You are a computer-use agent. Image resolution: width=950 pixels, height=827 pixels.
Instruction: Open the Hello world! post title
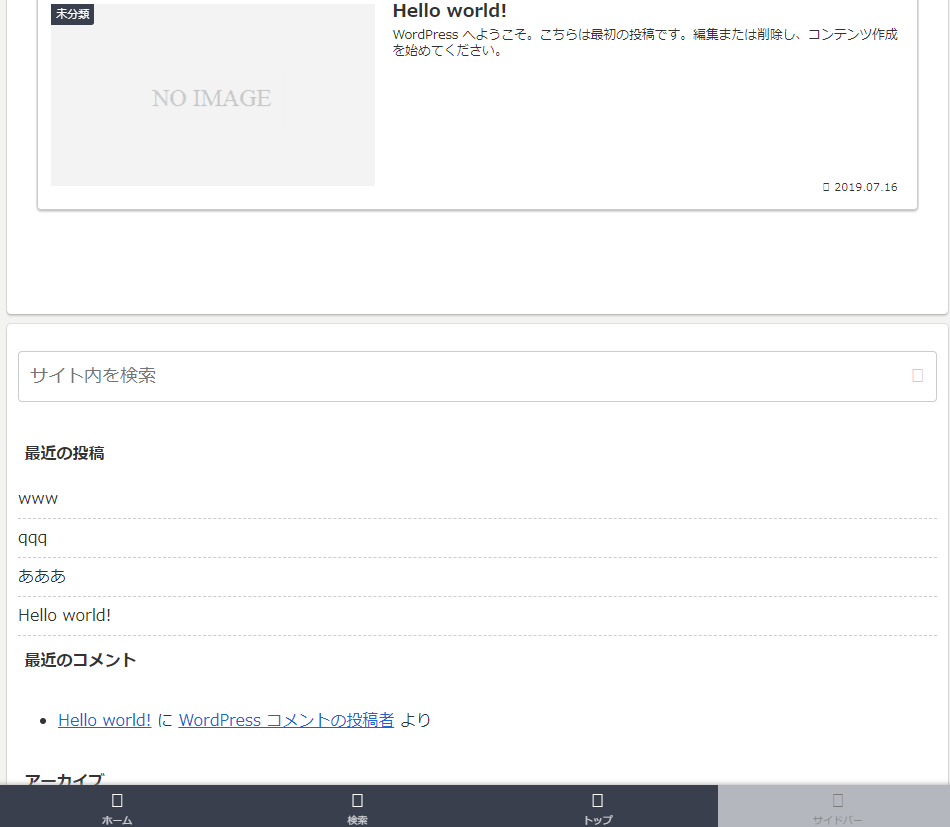[x=450, y=10]
